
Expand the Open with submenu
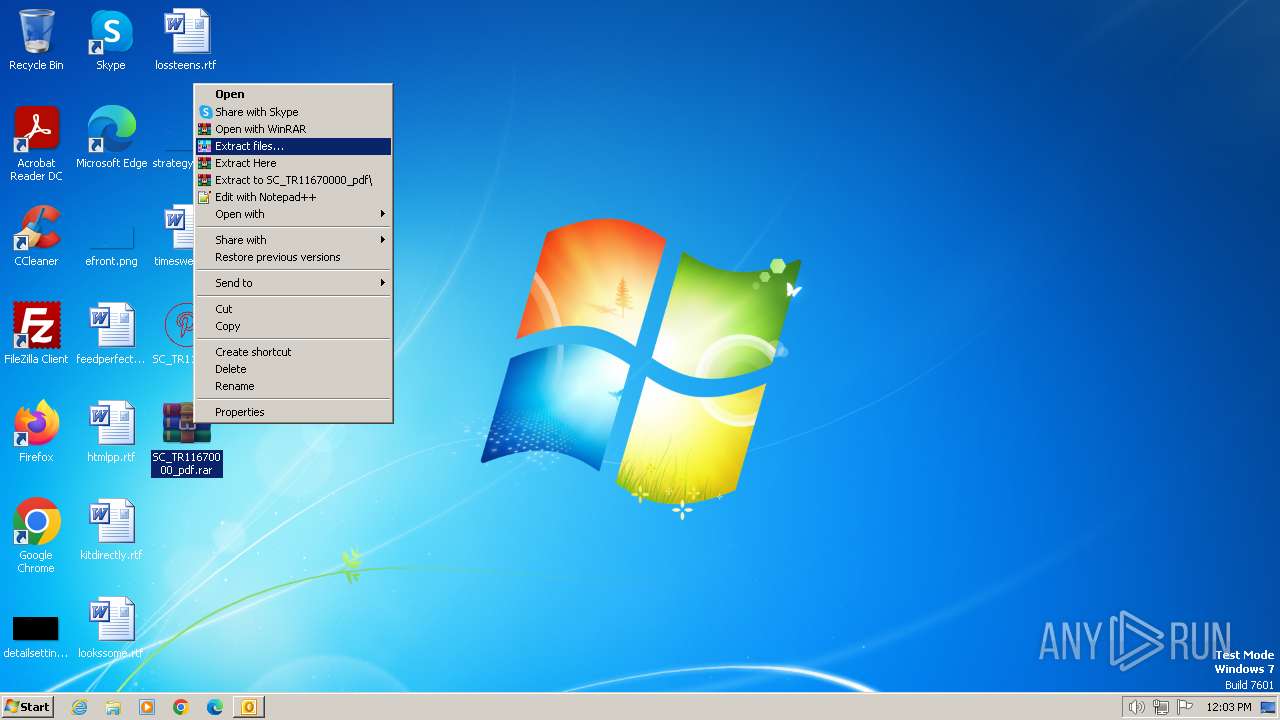tap(293, 214)
